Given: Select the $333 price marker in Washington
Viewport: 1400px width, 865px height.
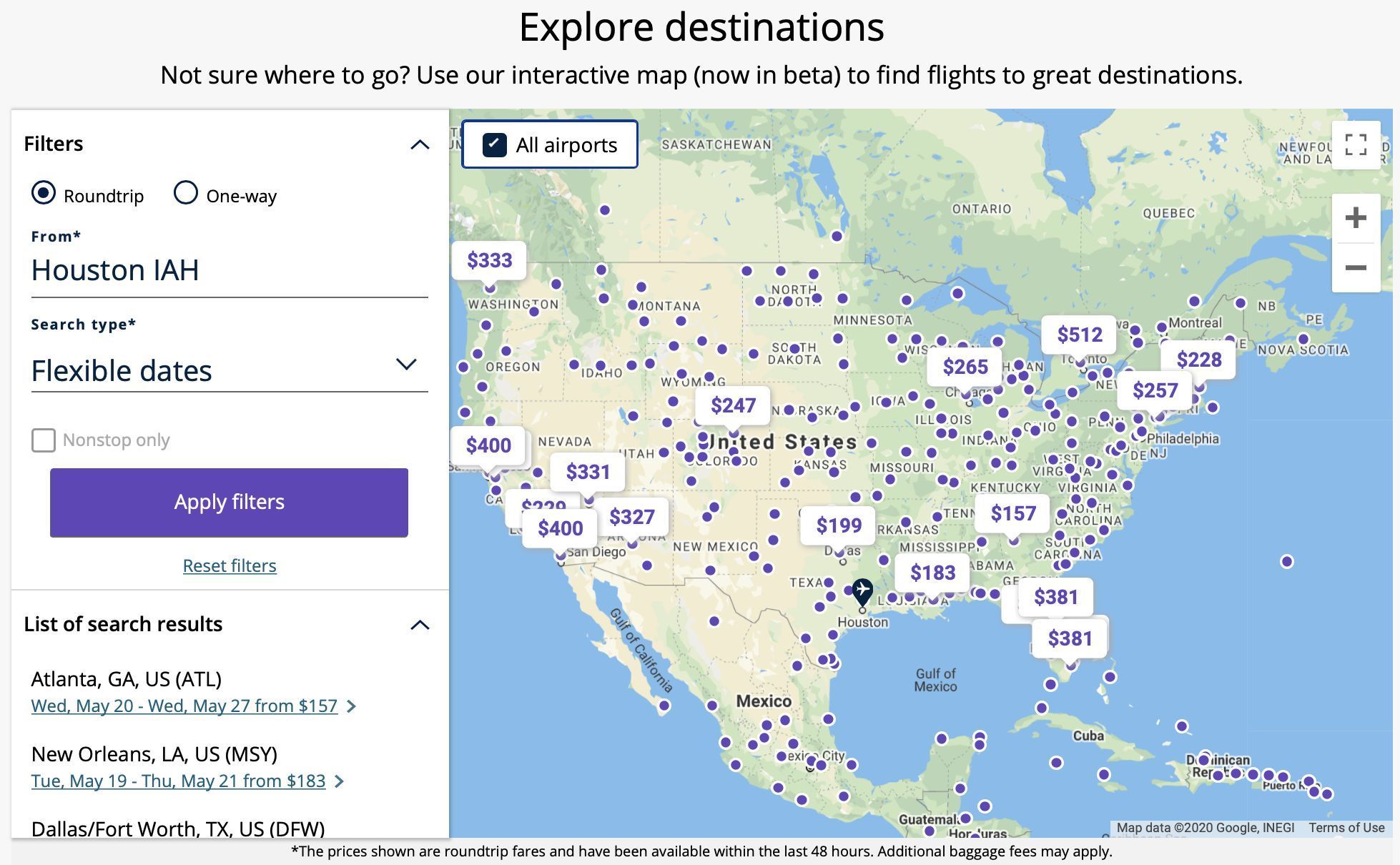Looking at the screenshot, I should pyautogui.click(x=489, y=260).
